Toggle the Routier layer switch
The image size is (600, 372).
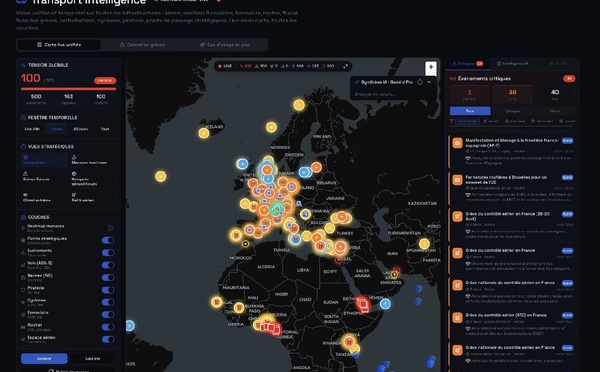pos(108,327)
